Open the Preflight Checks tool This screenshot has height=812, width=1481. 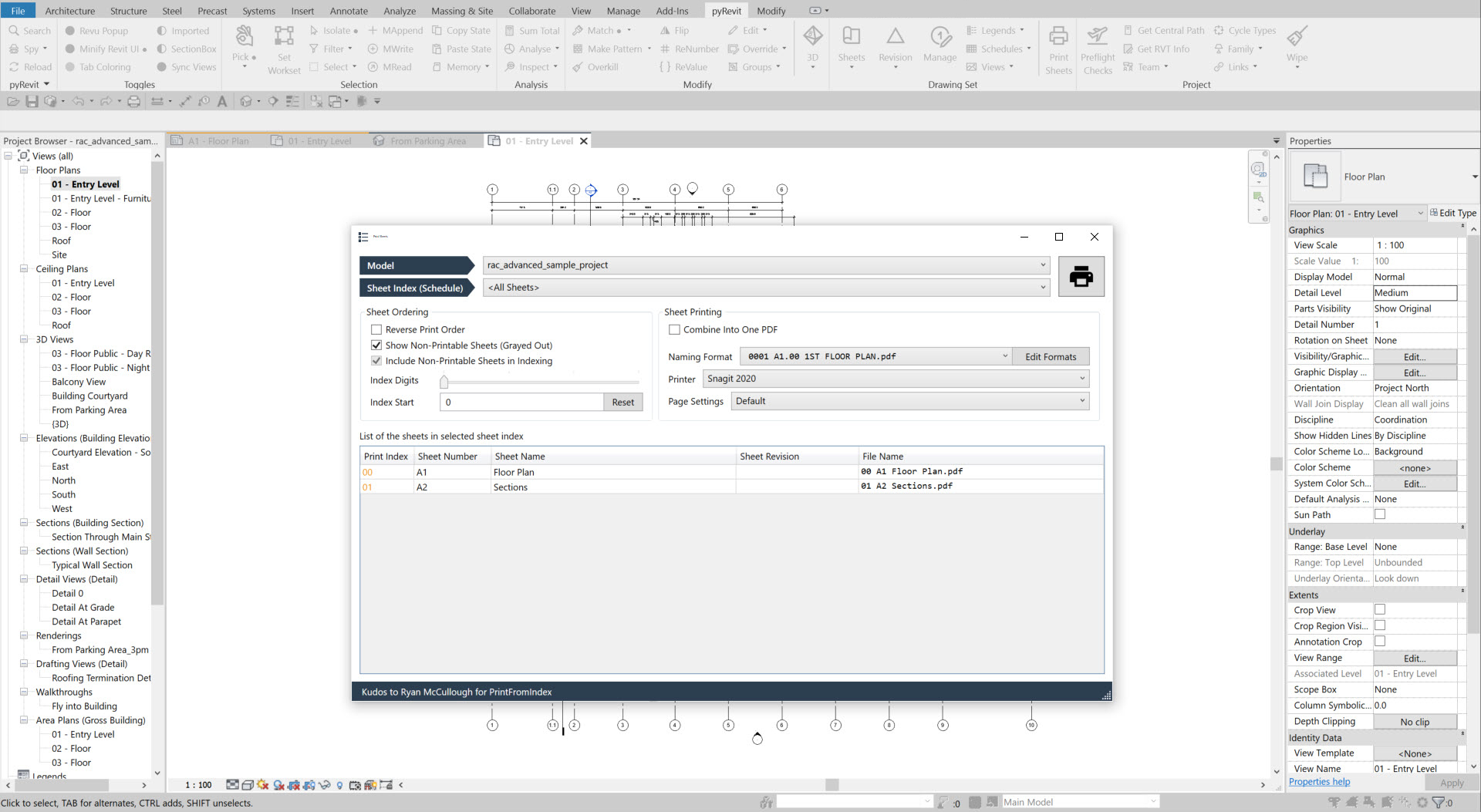click(x=1097, y=48)
